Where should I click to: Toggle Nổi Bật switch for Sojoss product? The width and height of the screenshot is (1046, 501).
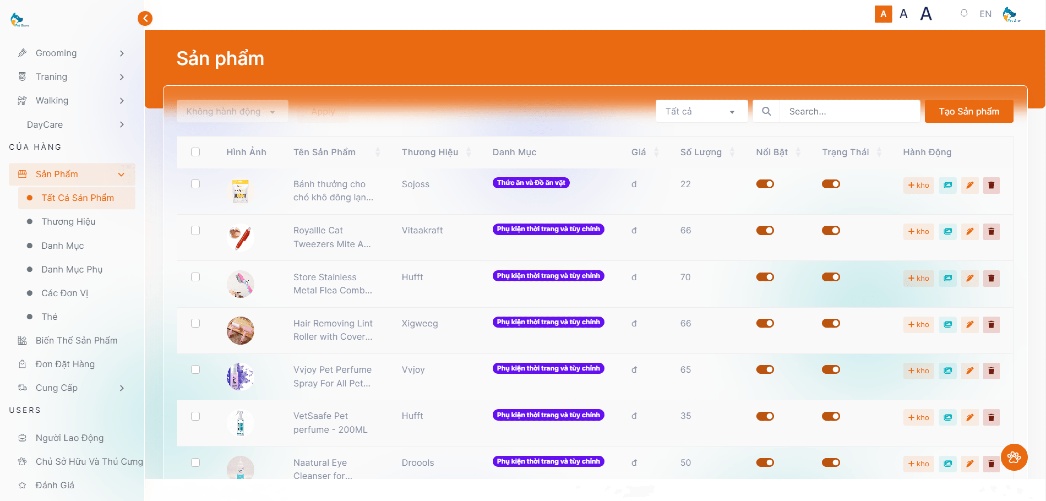point(765,184)
